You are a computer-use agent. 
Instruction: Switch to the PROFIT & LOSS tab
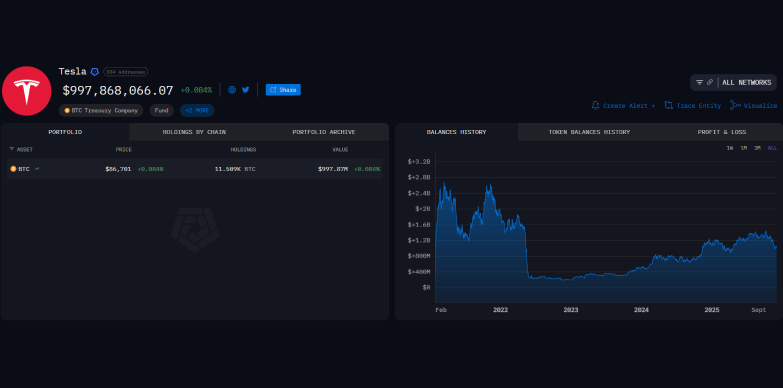click(722, 132)
